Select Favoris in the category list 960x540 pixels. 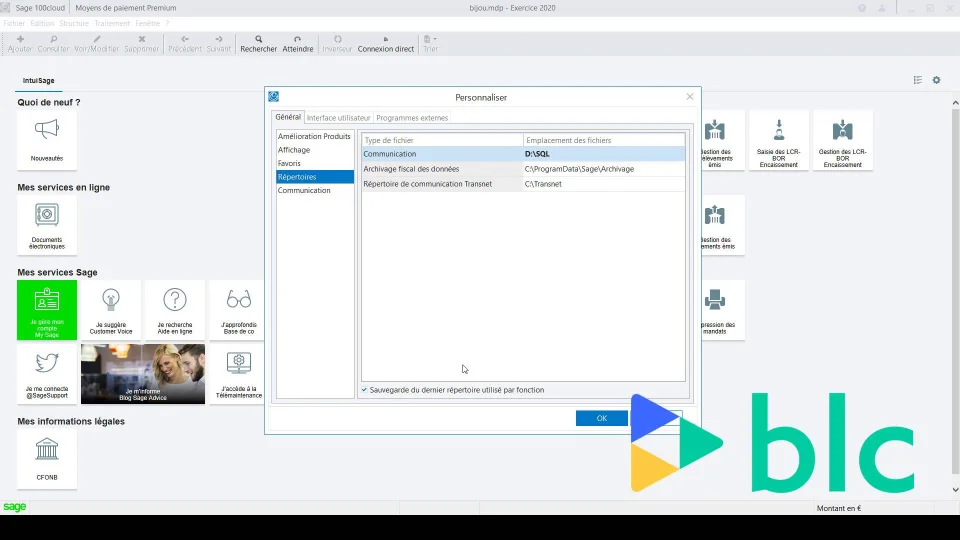[x=289, y=163]
